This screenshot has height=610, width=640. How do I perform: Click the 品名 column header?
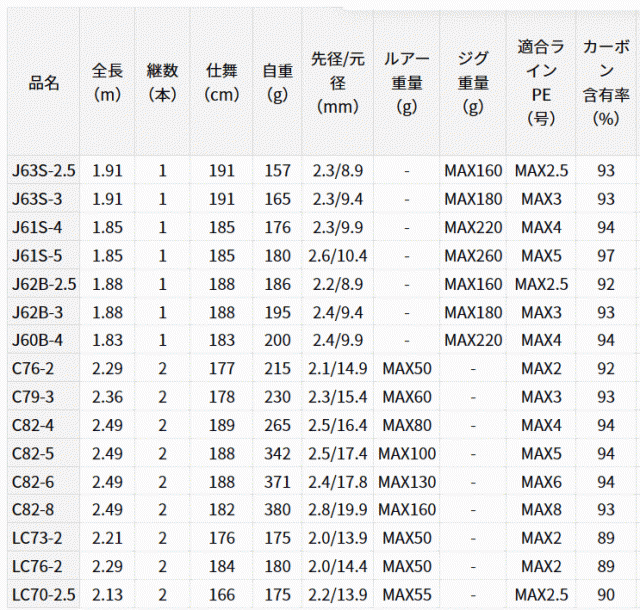pyautogui.click(x=44, y=82)
